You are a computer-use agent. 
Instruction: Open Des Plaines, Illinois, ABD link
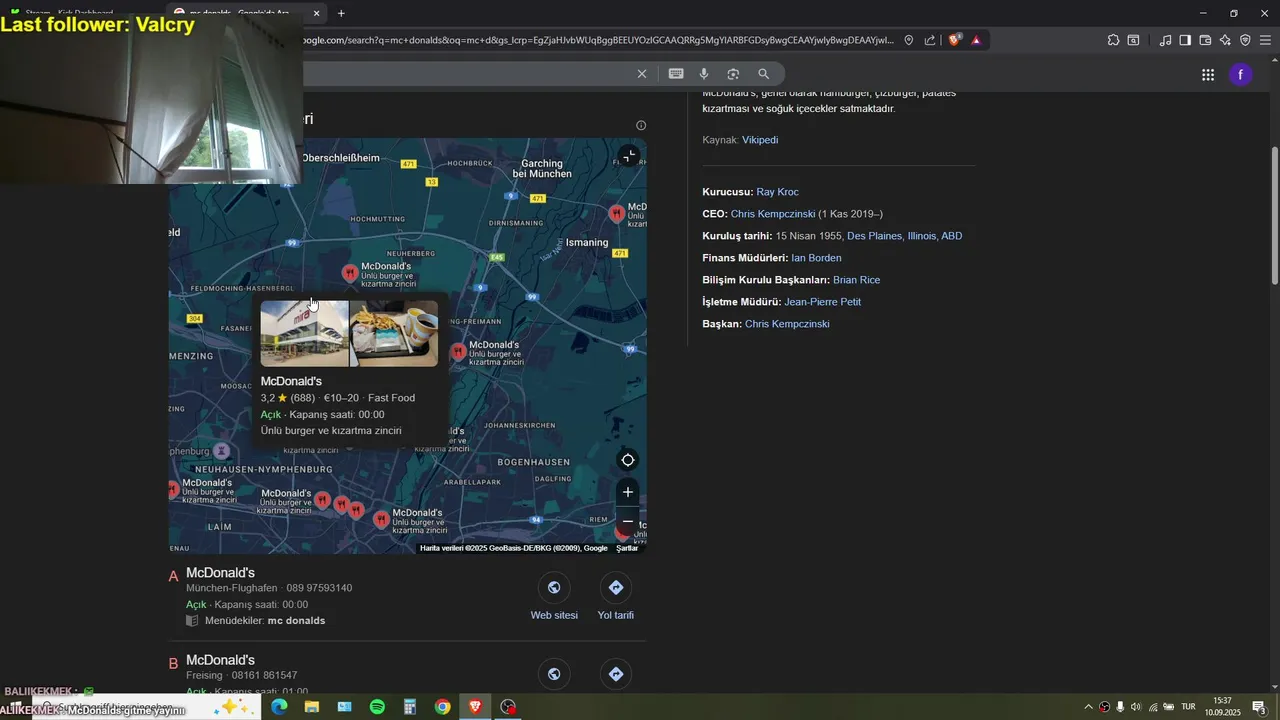[x=904, y=236]
